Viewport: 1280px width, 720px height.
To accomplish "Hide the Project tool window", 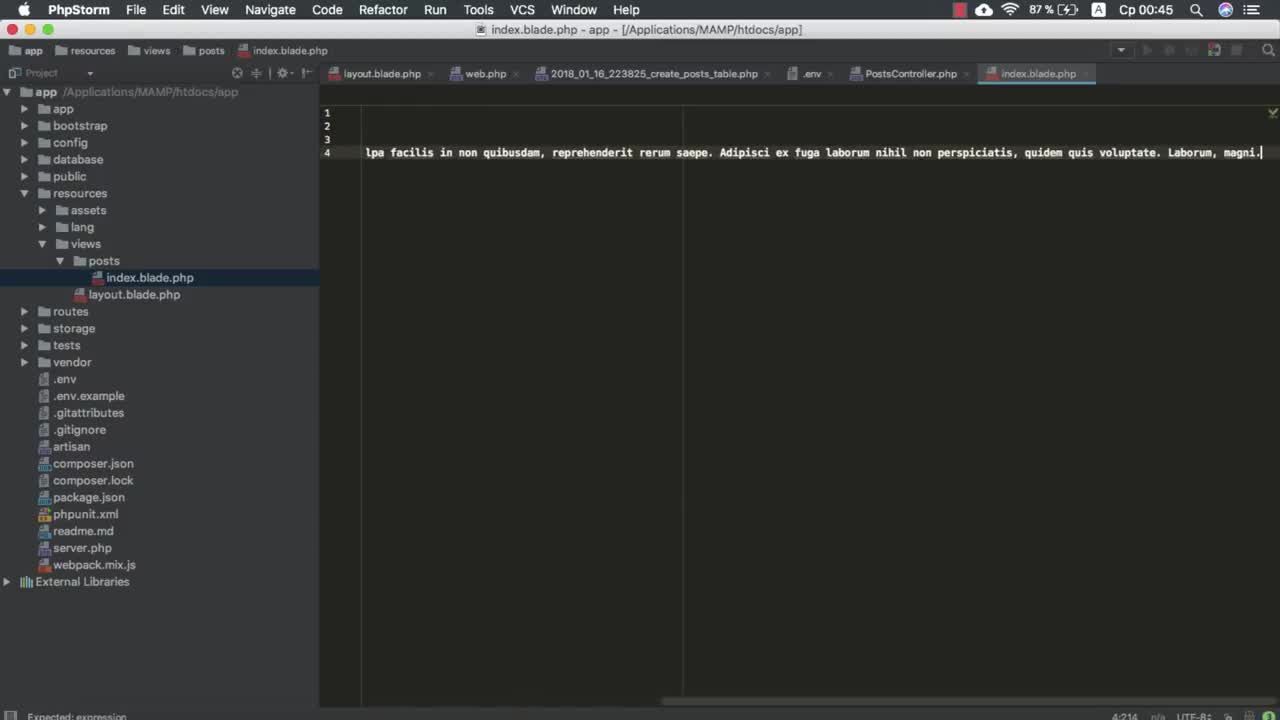I will pos(306,73).
